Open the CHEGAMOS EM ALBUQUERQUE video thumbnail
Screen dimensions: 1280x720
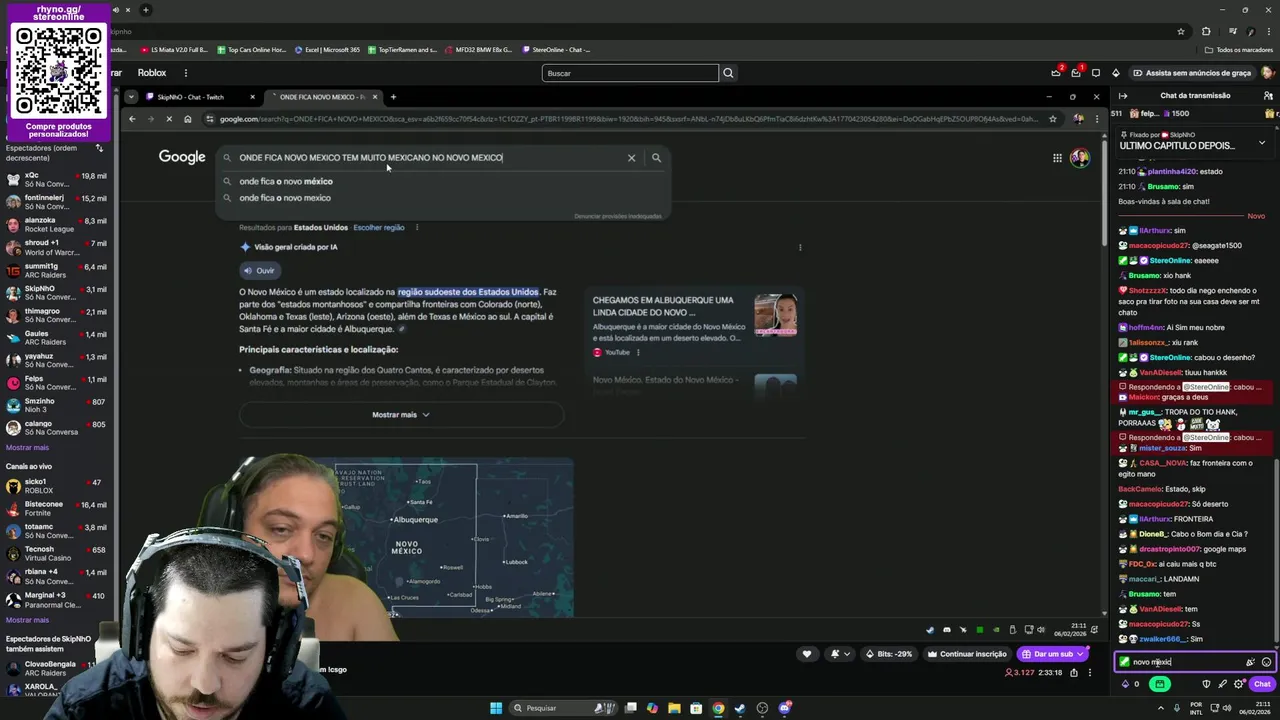(776, 315)
